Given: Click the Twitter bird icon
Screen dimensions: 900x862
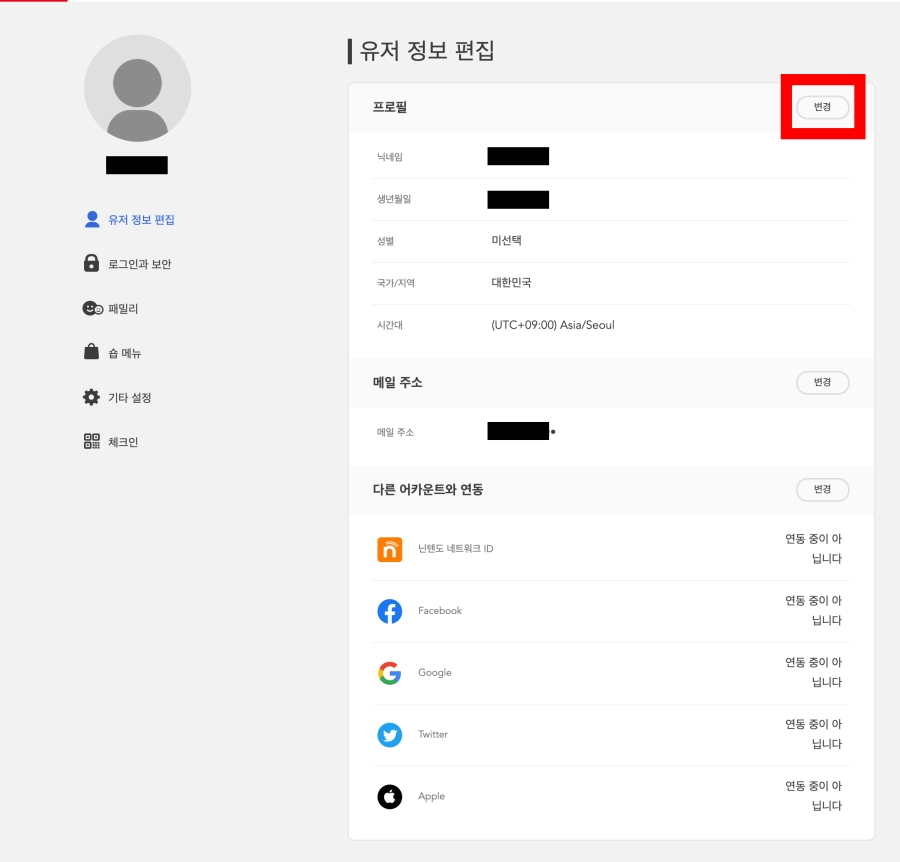Looking at the screenshot, I should [x=389, y=735].
